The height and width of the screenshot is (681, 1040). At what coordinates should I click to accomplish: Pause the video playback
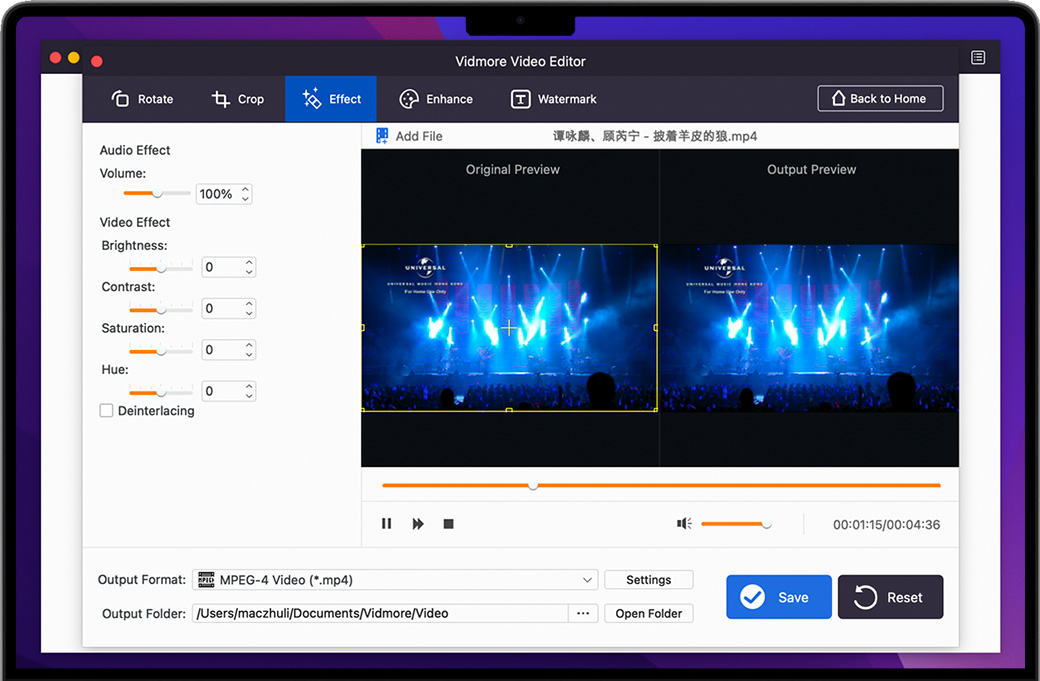pyautogui.click(x=387, y=524)
